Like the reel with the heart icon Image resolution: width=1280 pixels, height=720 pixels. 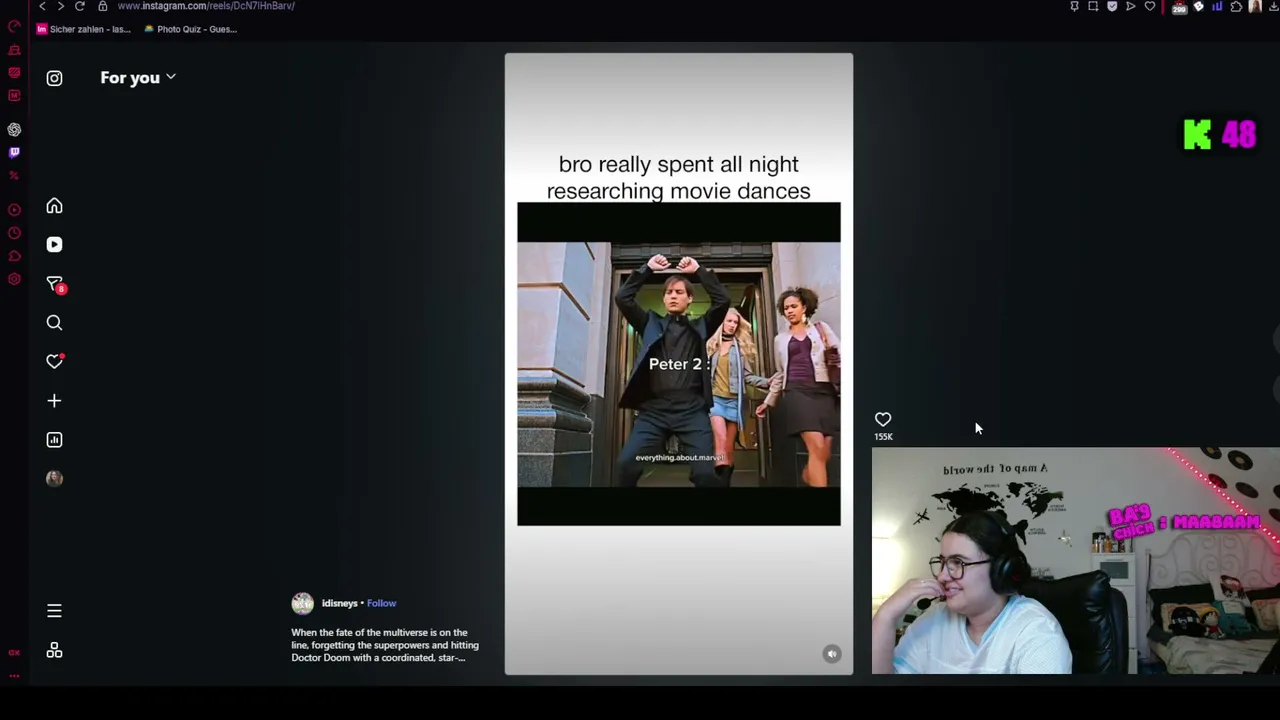(883, 420)
